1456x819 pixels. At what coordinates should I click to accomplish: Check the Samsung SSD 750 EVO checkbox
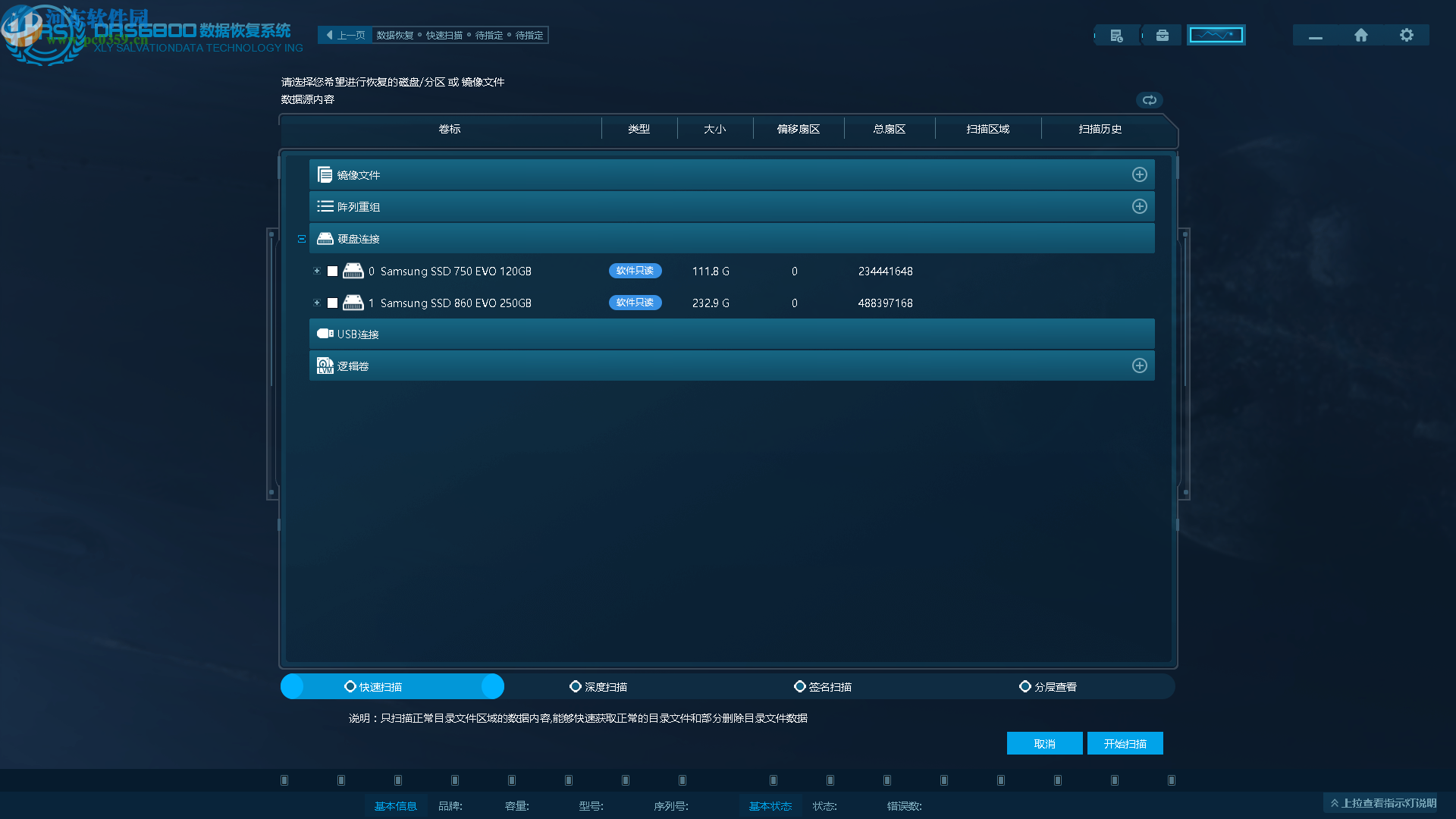[x=332, y=271]
